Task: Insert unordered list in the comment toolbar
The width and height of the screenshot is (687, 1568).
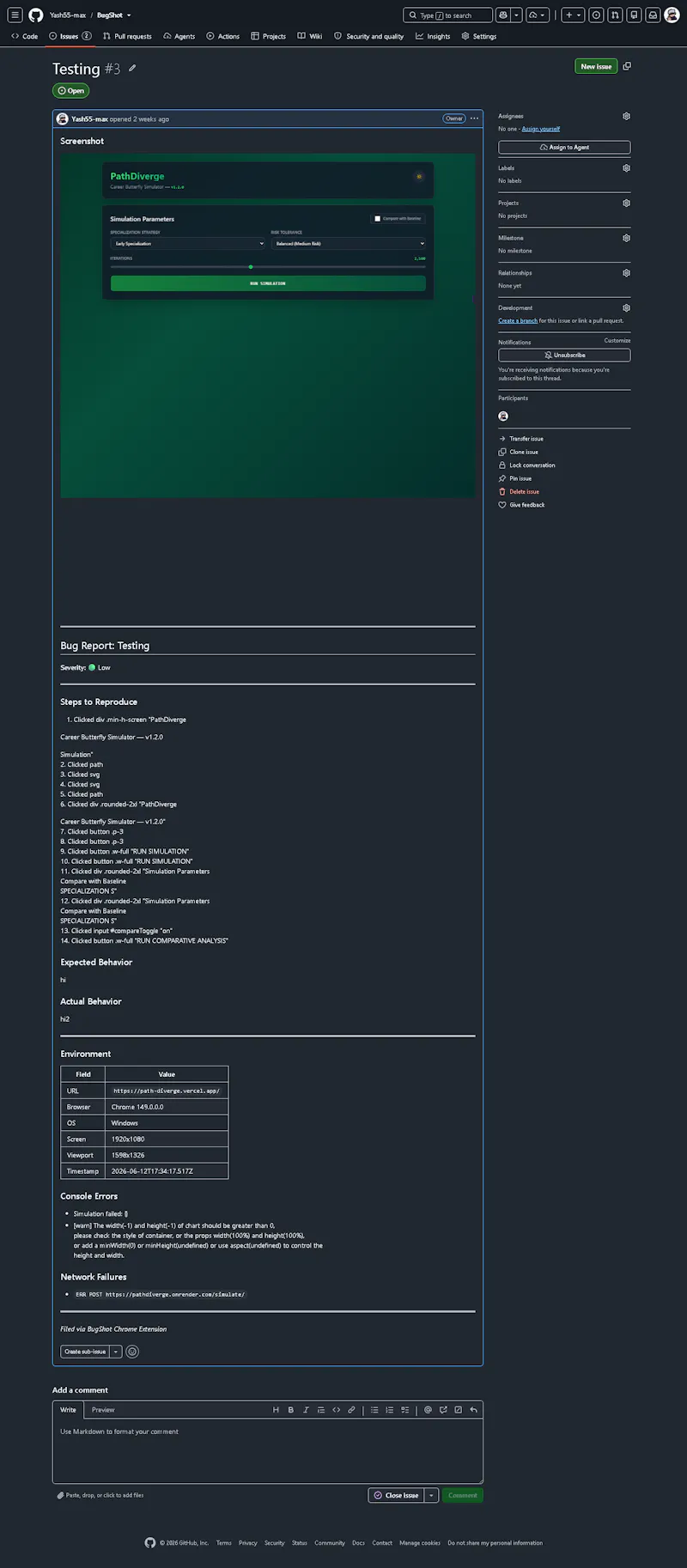Action: coord(374,1410)
